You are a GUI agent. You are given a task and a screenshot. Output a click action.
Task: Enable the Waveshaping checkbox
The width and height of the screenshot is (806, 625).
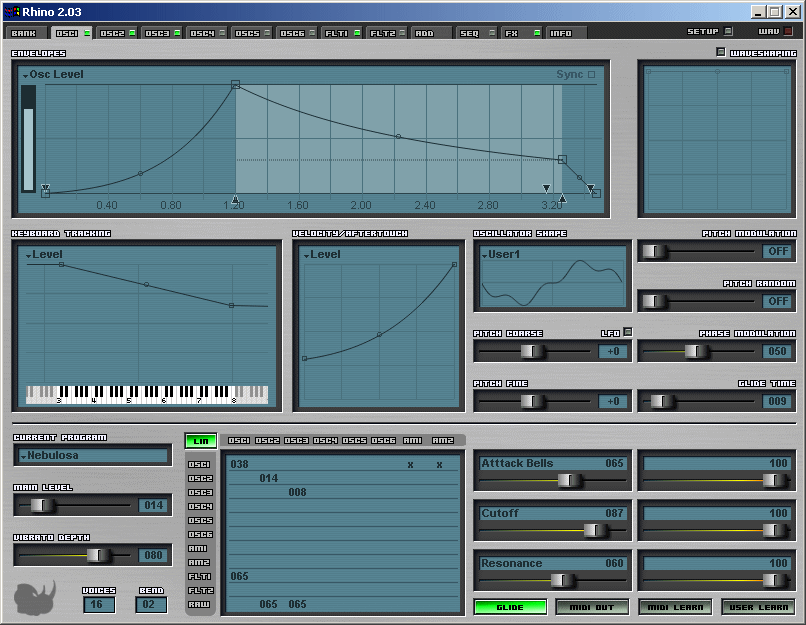click(721, 52)
